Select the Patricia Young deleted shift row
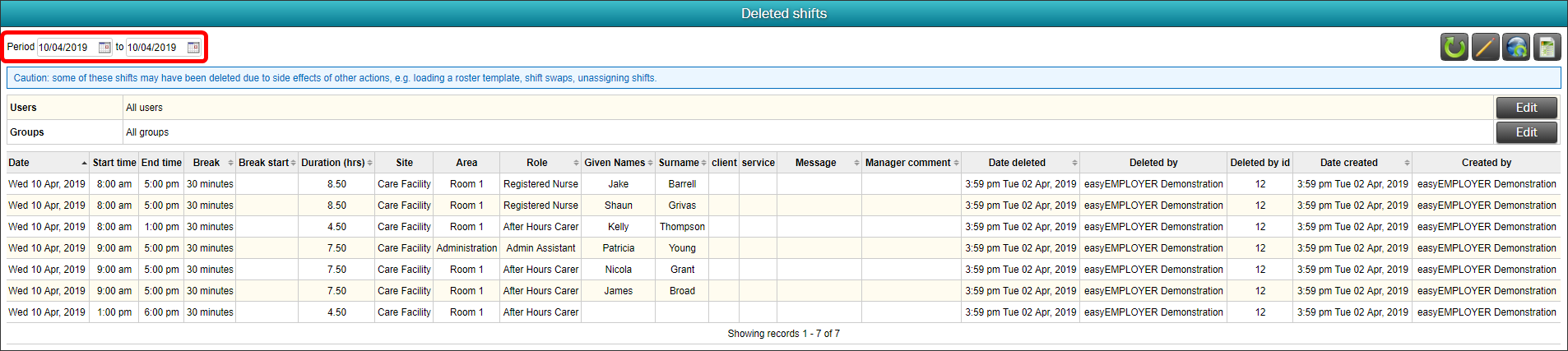Image resolution: width=1568 pixels, height=351 pixels. point(783,248)
